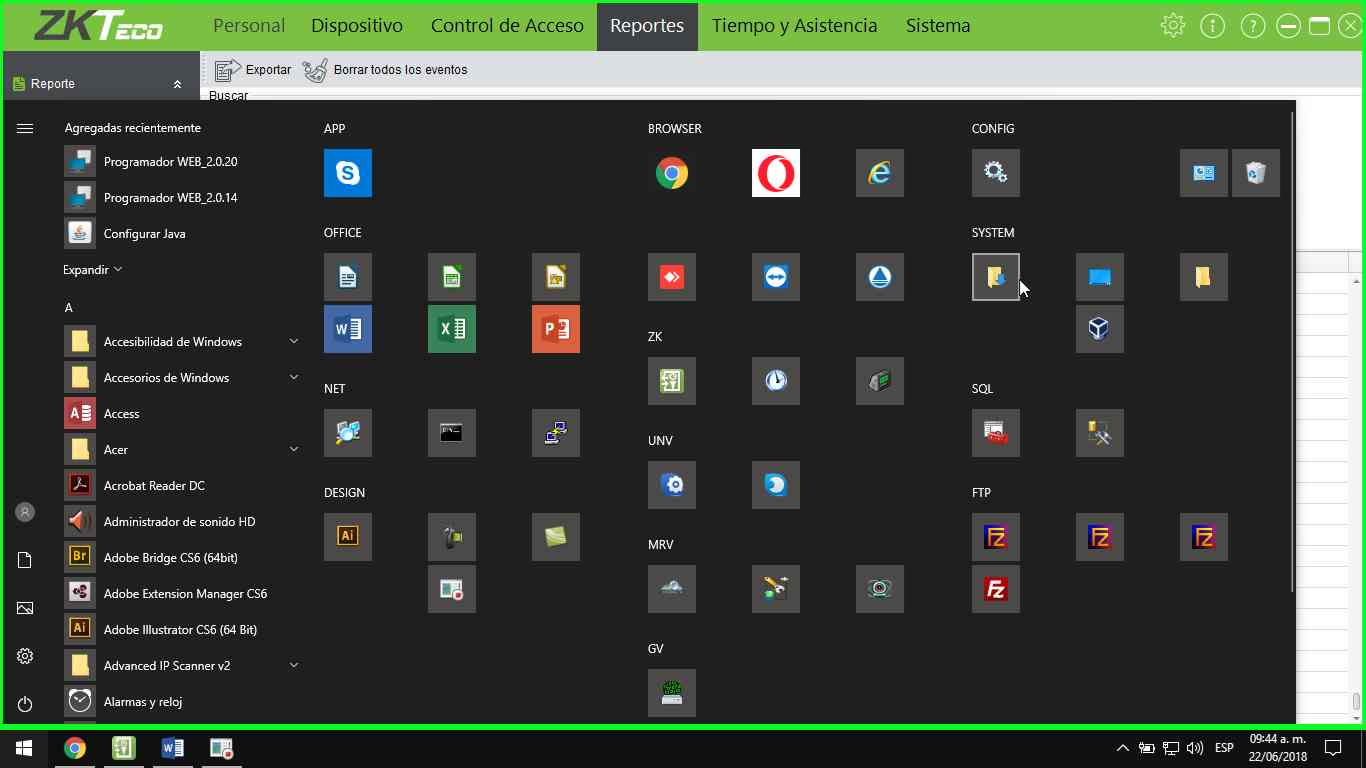1366x768 pixels.
Task: Select the Reportes tab
Action: pyautogui.click(x=647, y=26)
